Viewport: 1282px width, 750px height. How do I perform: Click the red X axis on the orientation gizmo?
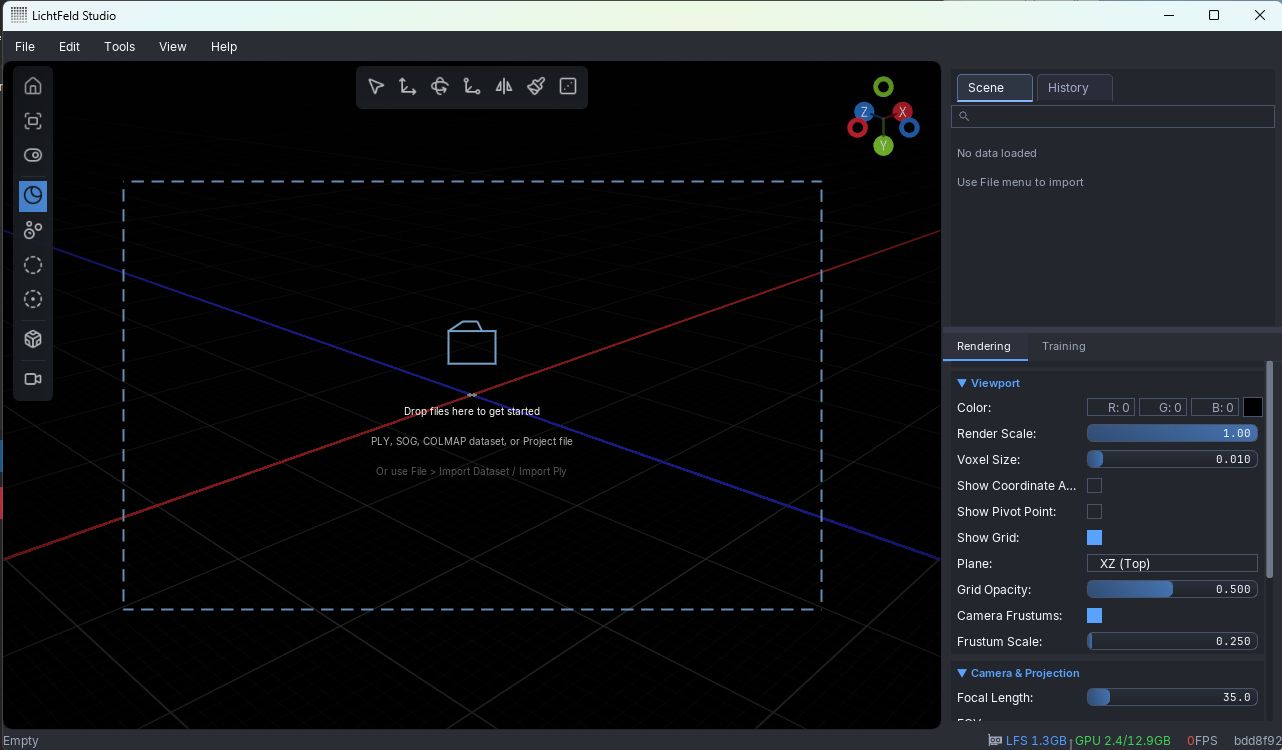click(903, 112)
